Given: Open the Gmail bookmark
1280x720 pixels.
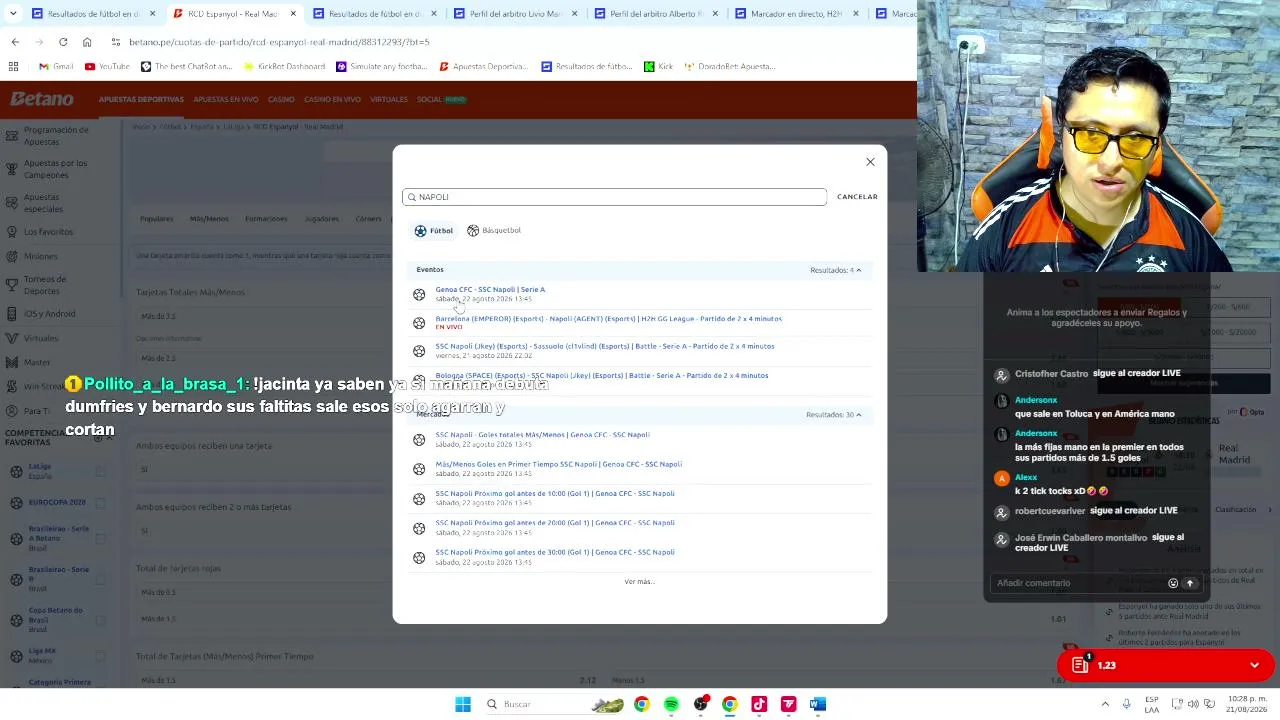Looking at the screenshot, I should click(x=56, y=67).
